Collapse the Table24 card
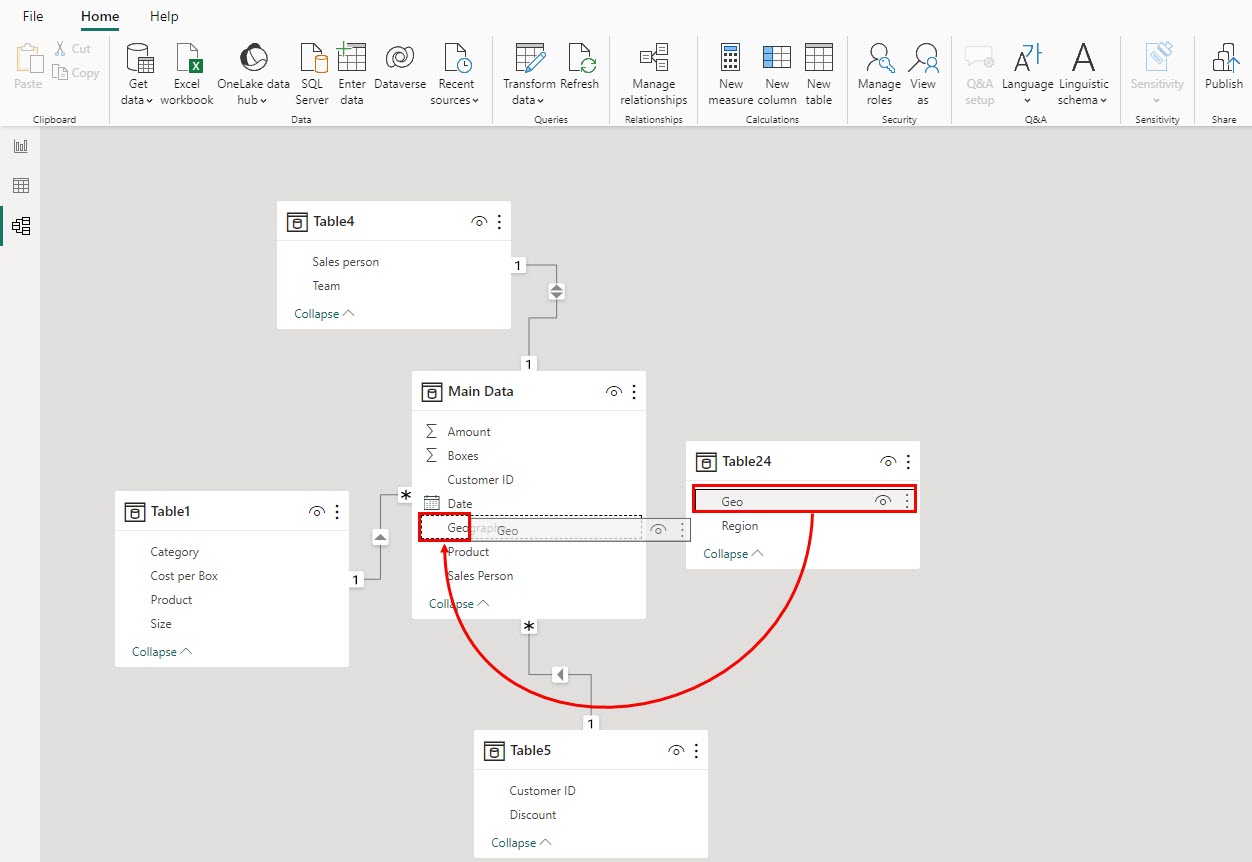Image resolution: width=1252 pixels, height=862 pixels. (733, 554)
